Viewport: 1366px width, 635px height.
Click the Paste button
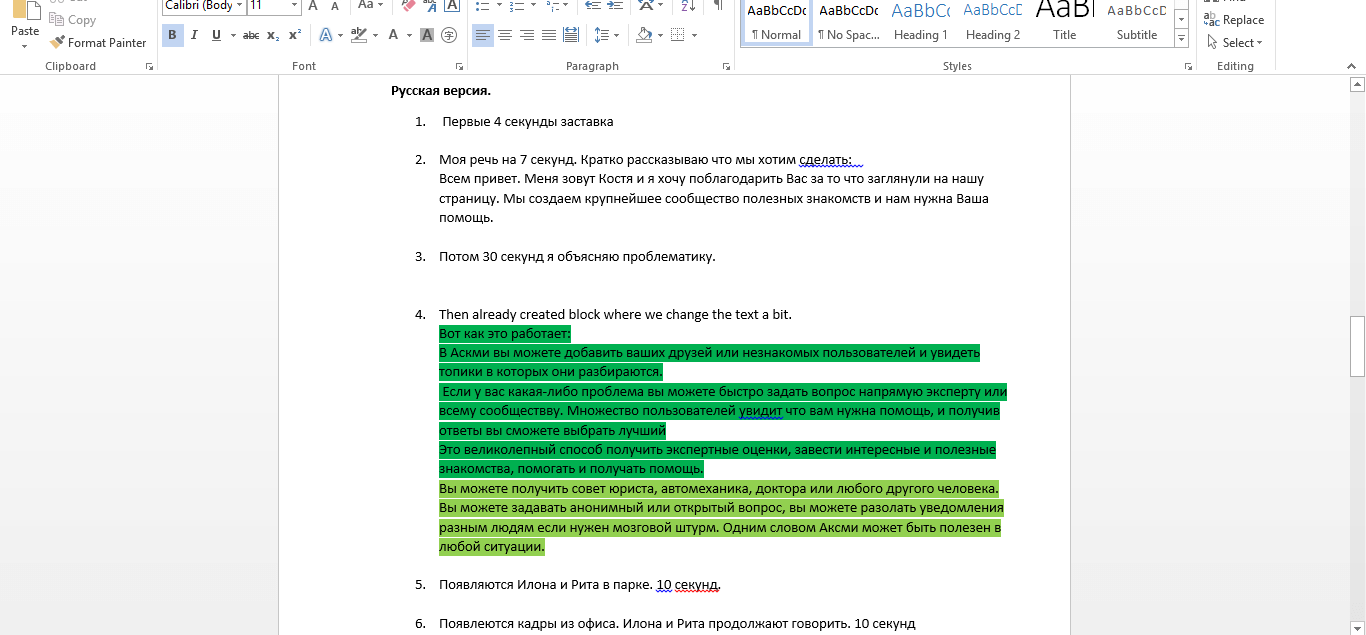tap(25, 22)
